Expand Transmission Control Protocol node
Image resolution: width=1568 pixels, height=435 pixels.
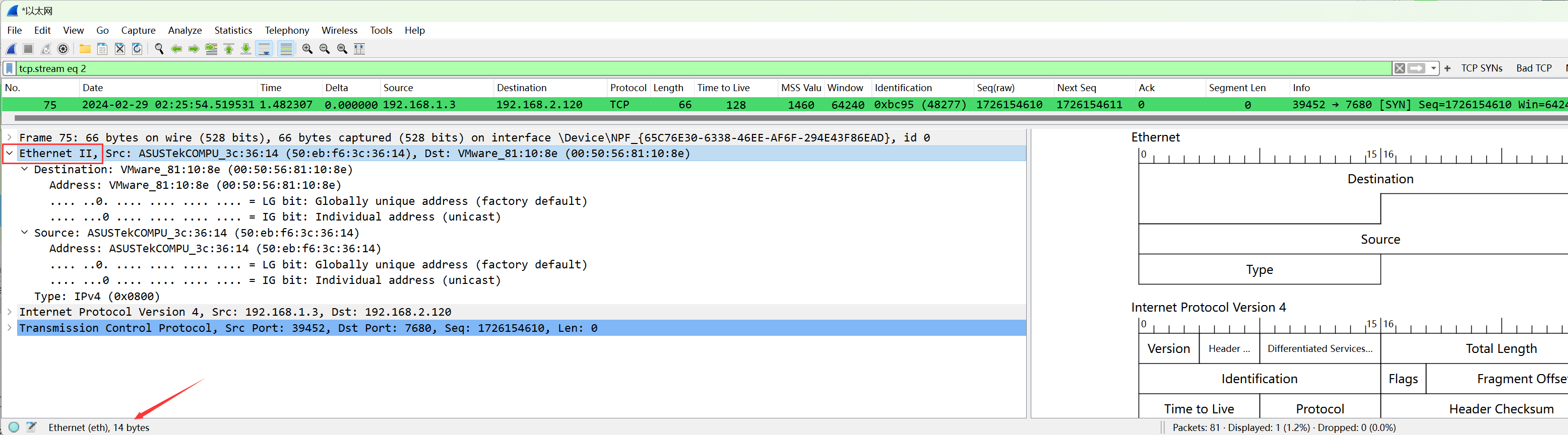coord(10,328)
